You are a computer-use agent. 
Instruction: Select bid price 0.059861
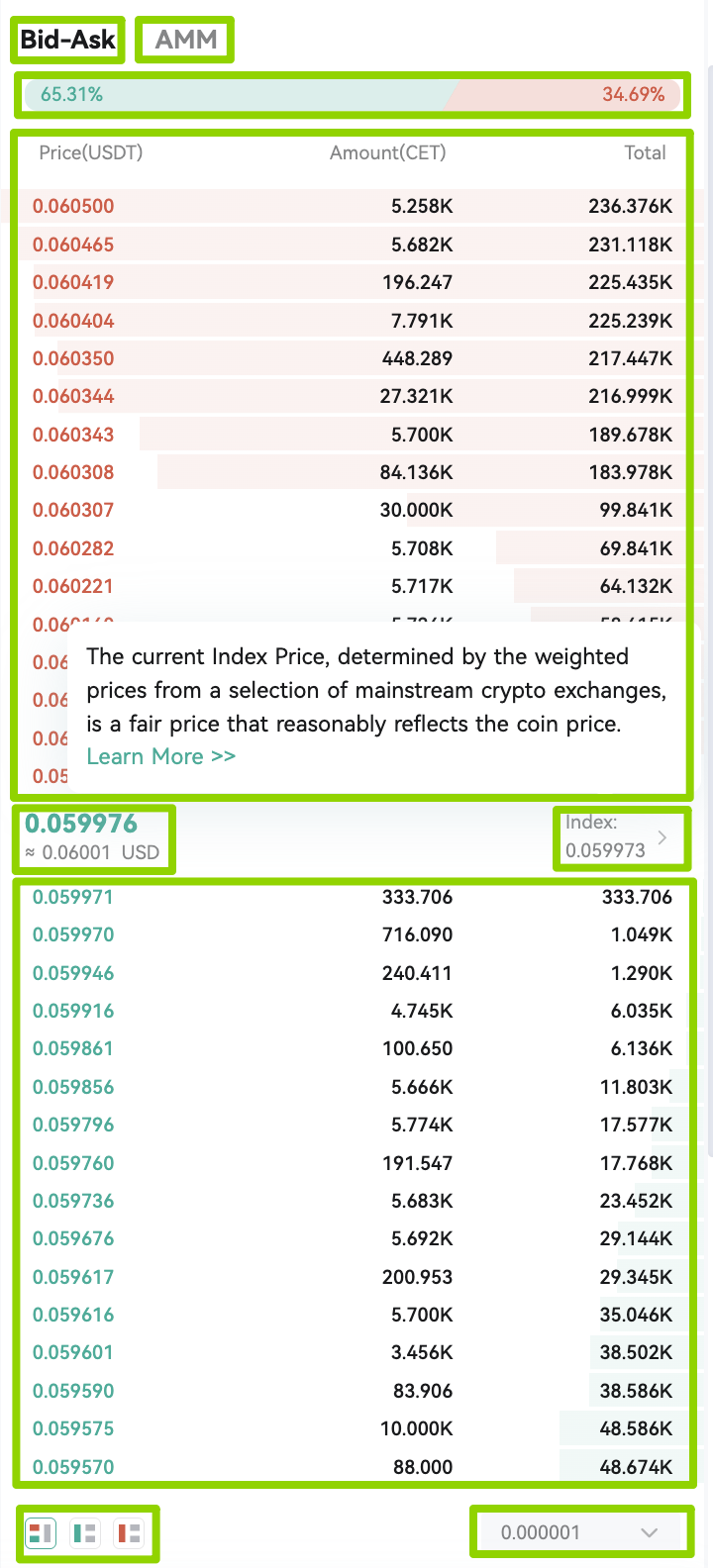click(73, 1048)
